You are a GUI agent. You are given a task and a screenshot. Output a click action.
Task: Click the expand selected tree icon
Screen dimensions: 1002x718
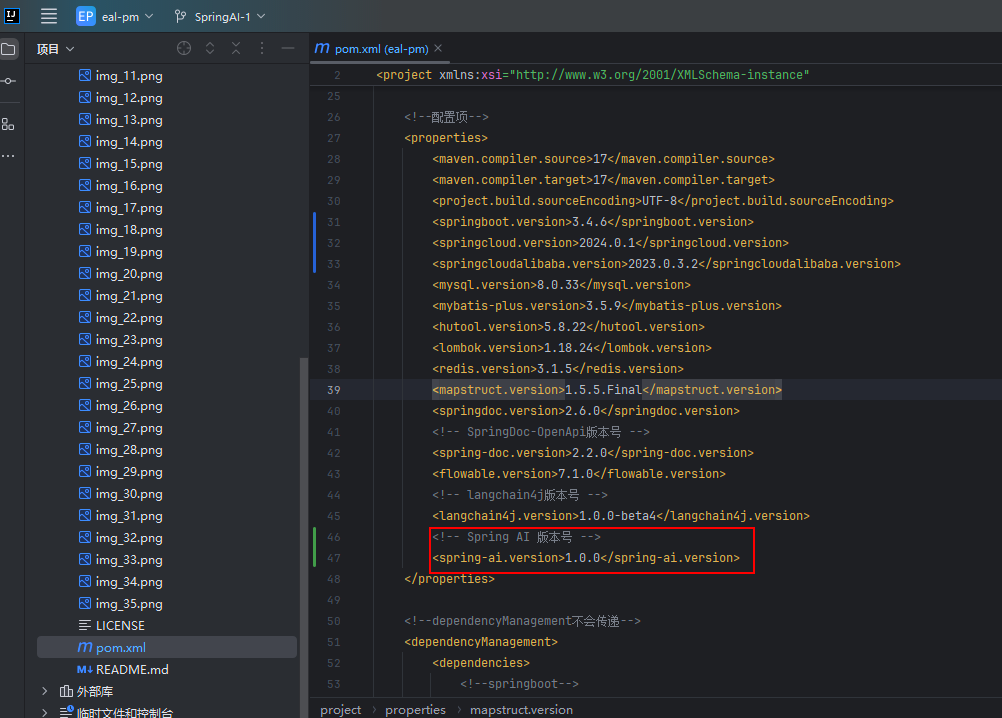tap(210, 49)
